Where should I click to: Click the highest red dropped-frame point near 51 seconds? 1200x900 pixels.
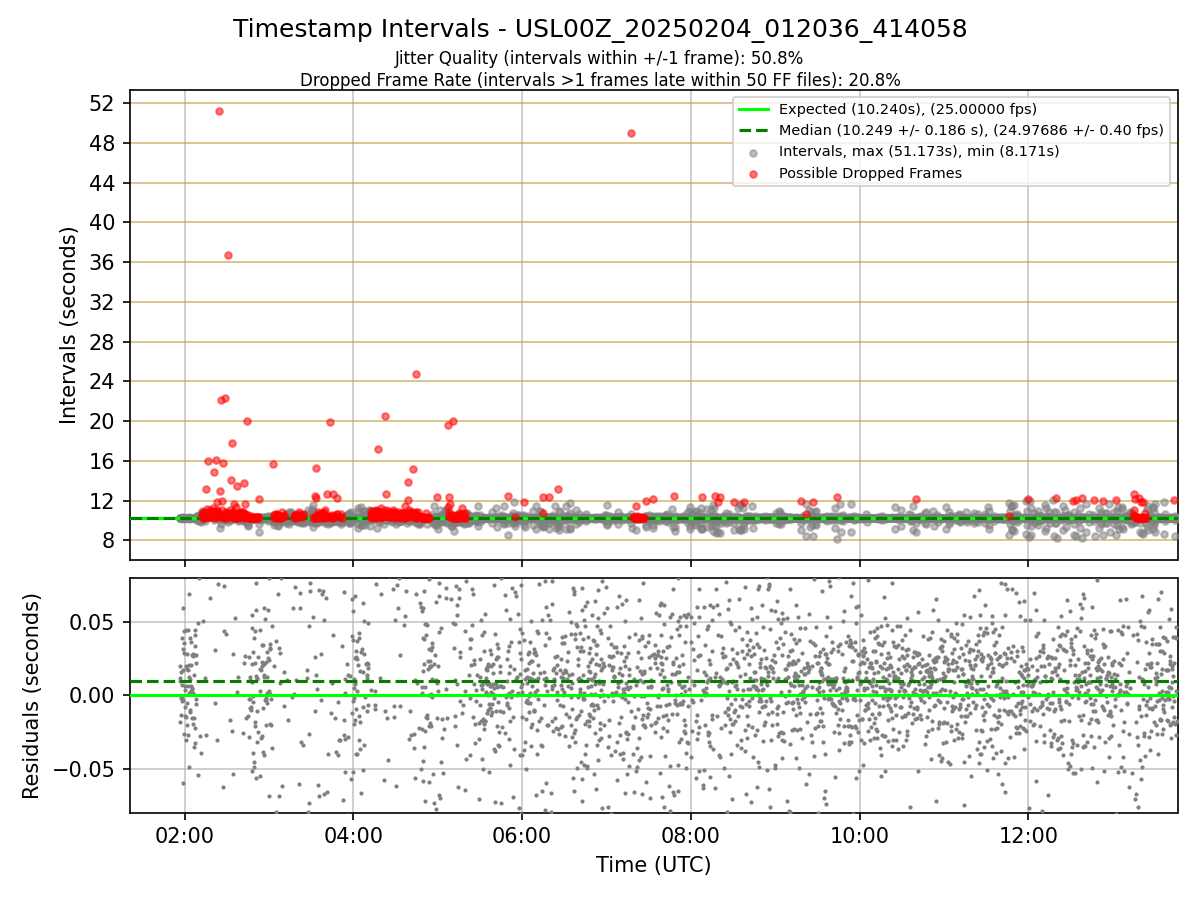tap(219, 111)
